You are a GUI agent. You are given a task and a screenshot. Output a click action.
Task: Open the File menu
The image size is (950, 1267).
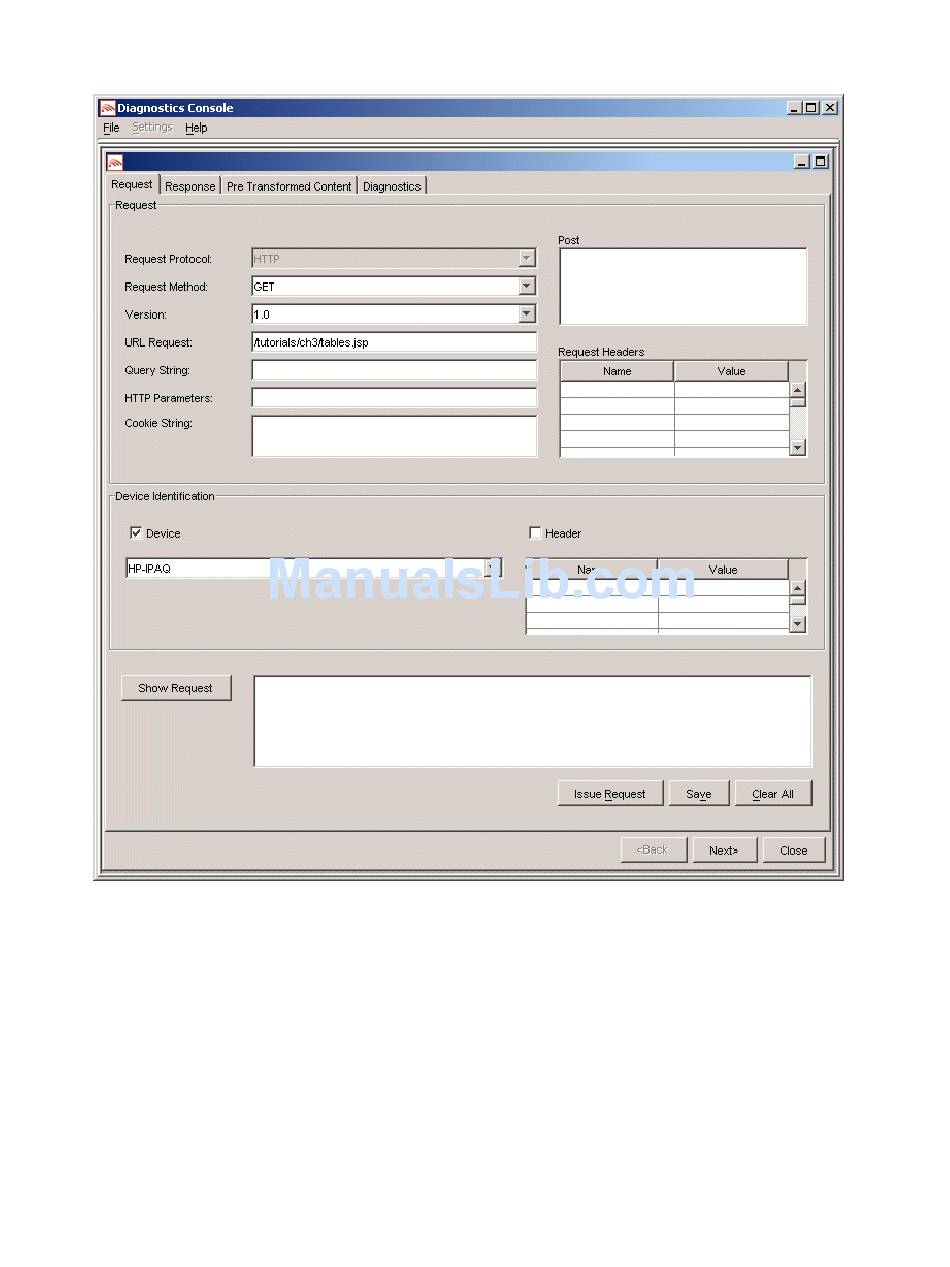(x=111, y=128)
